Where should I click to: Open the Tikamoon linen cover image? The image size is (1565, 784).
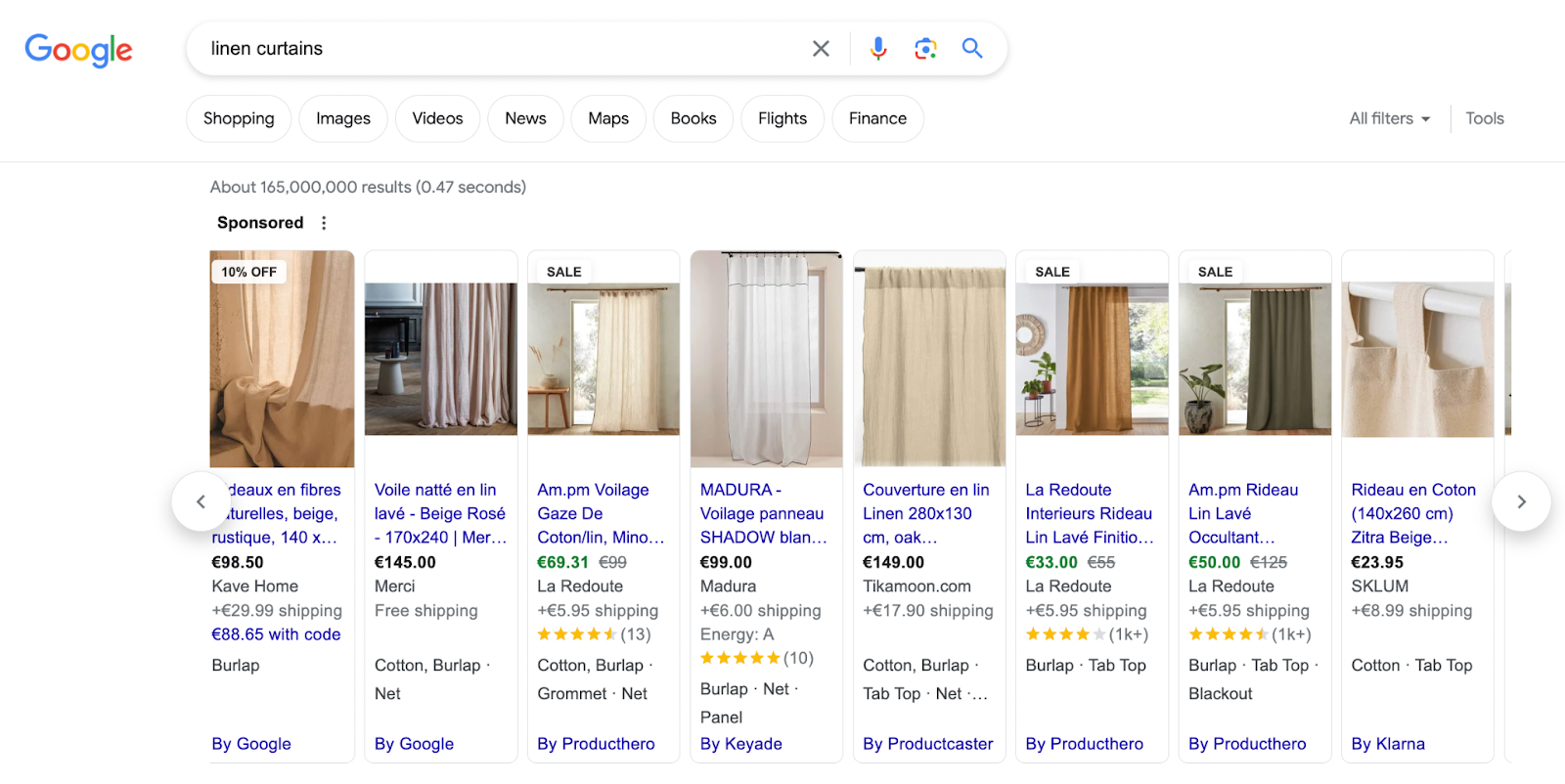coord(929,359)
